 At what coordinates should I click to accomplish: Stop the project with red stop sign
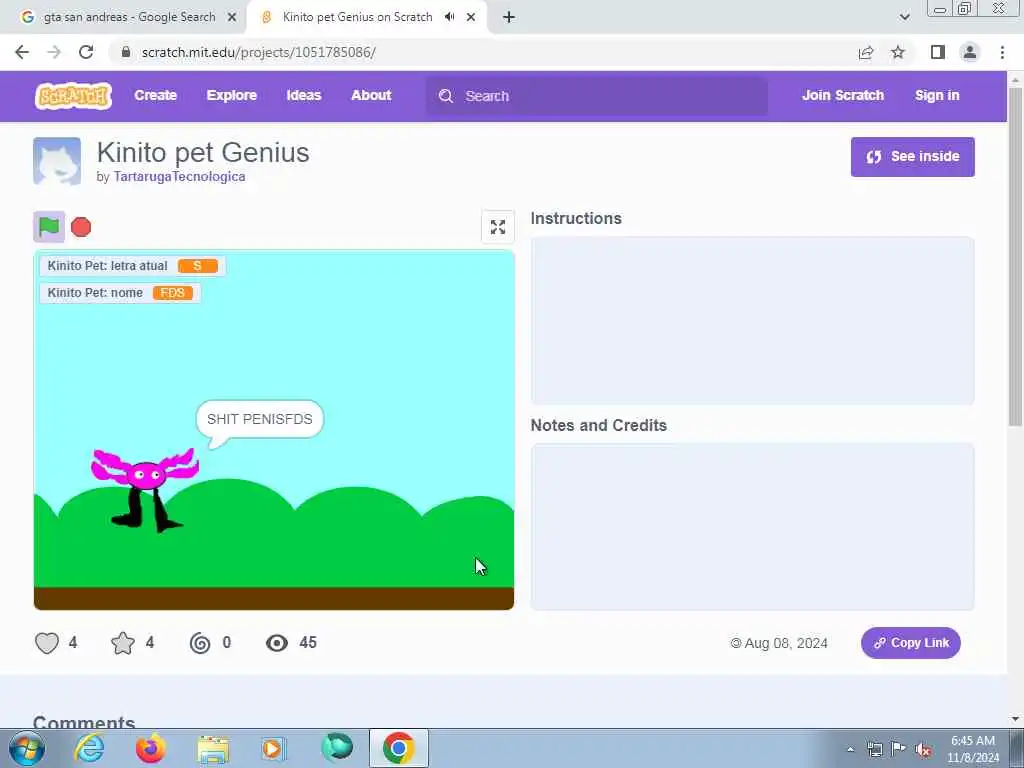point(81,227)
